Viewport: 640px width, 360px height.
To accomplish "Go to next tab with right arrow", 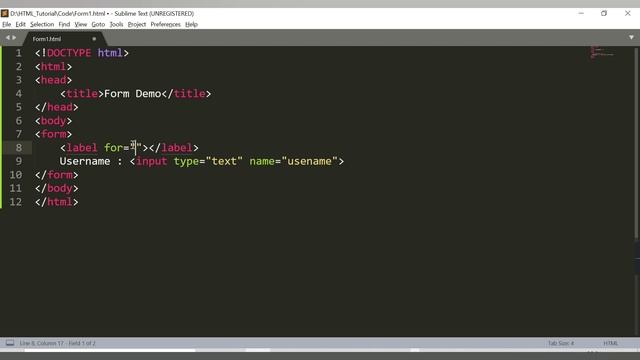I will tap(14, 38).
